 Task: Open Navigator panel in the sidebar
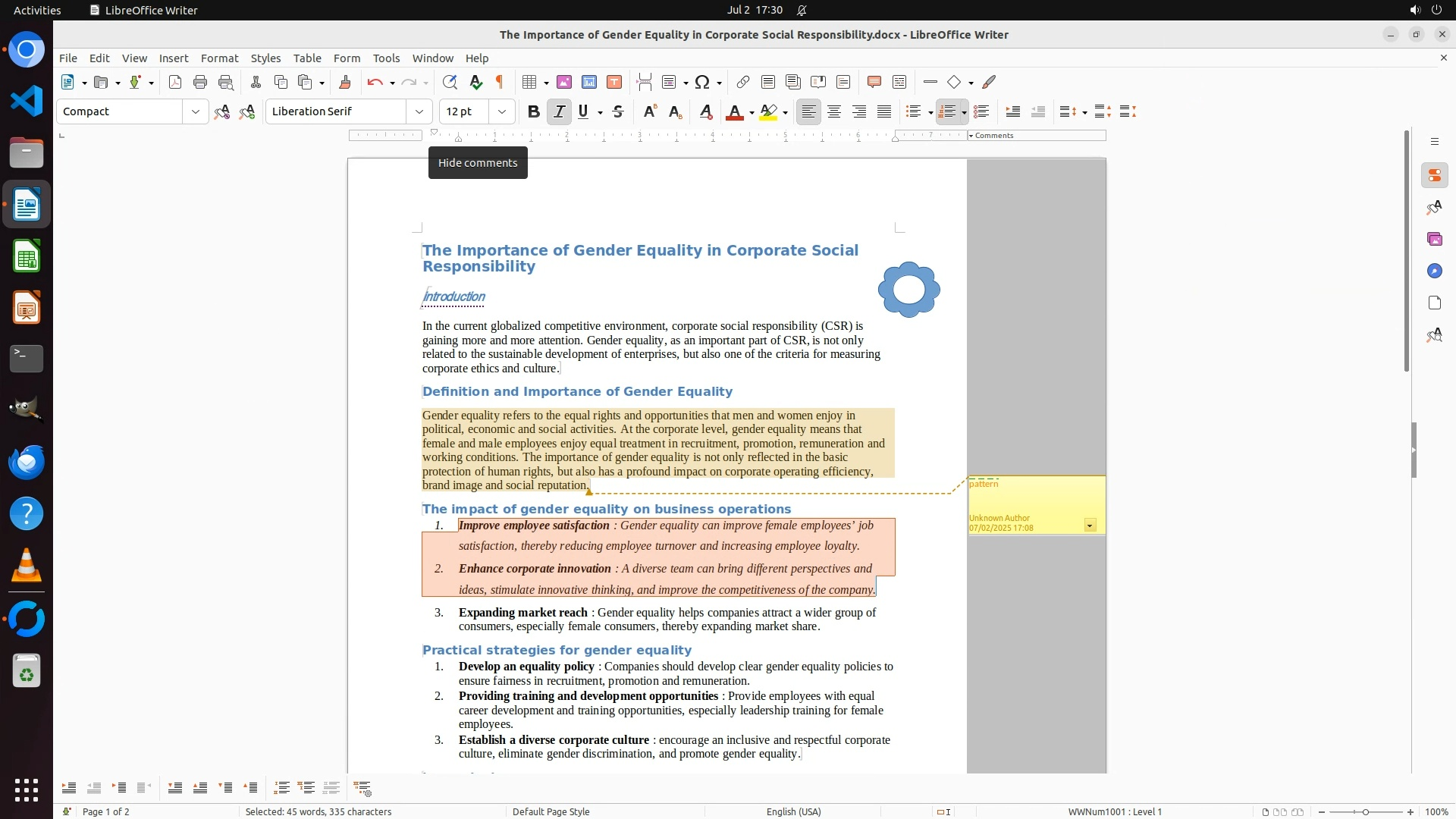coord(1434,271)
